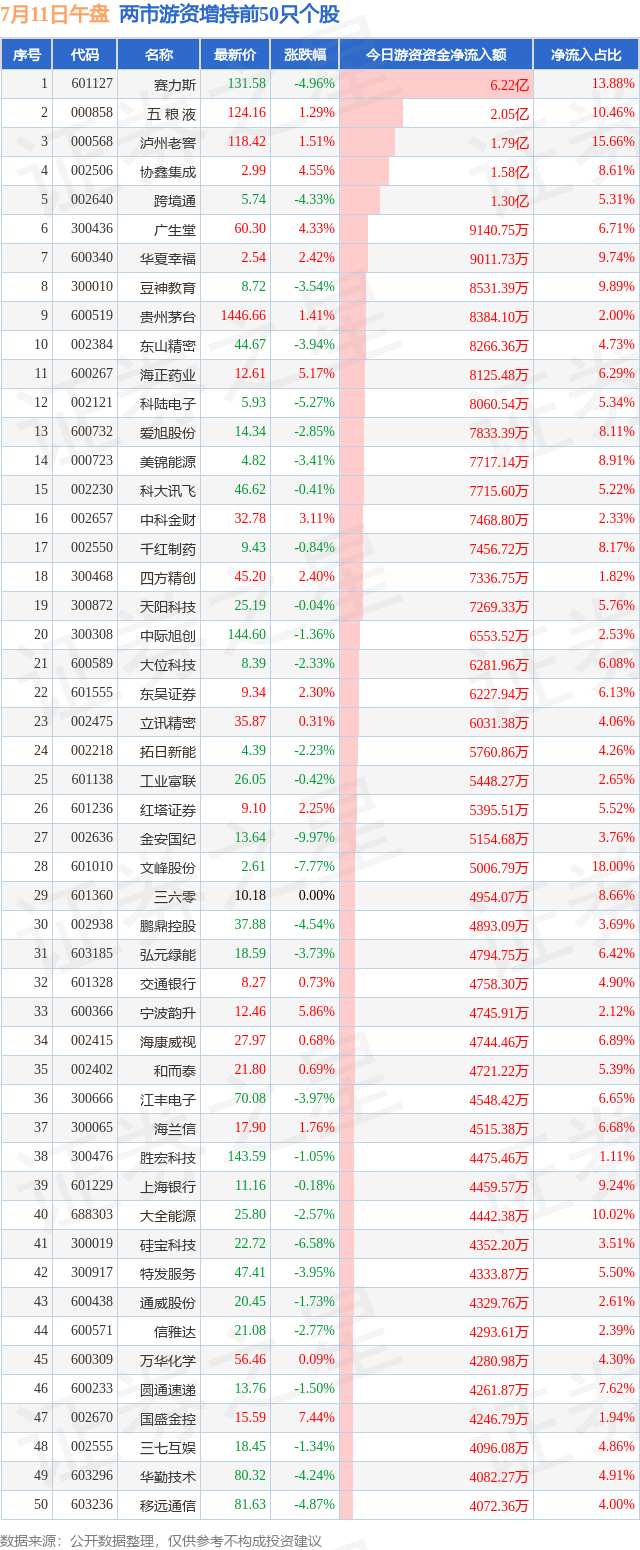640x1550 pixels.
Task: Select stock name 三六零
Action: (x=175, y=897)
